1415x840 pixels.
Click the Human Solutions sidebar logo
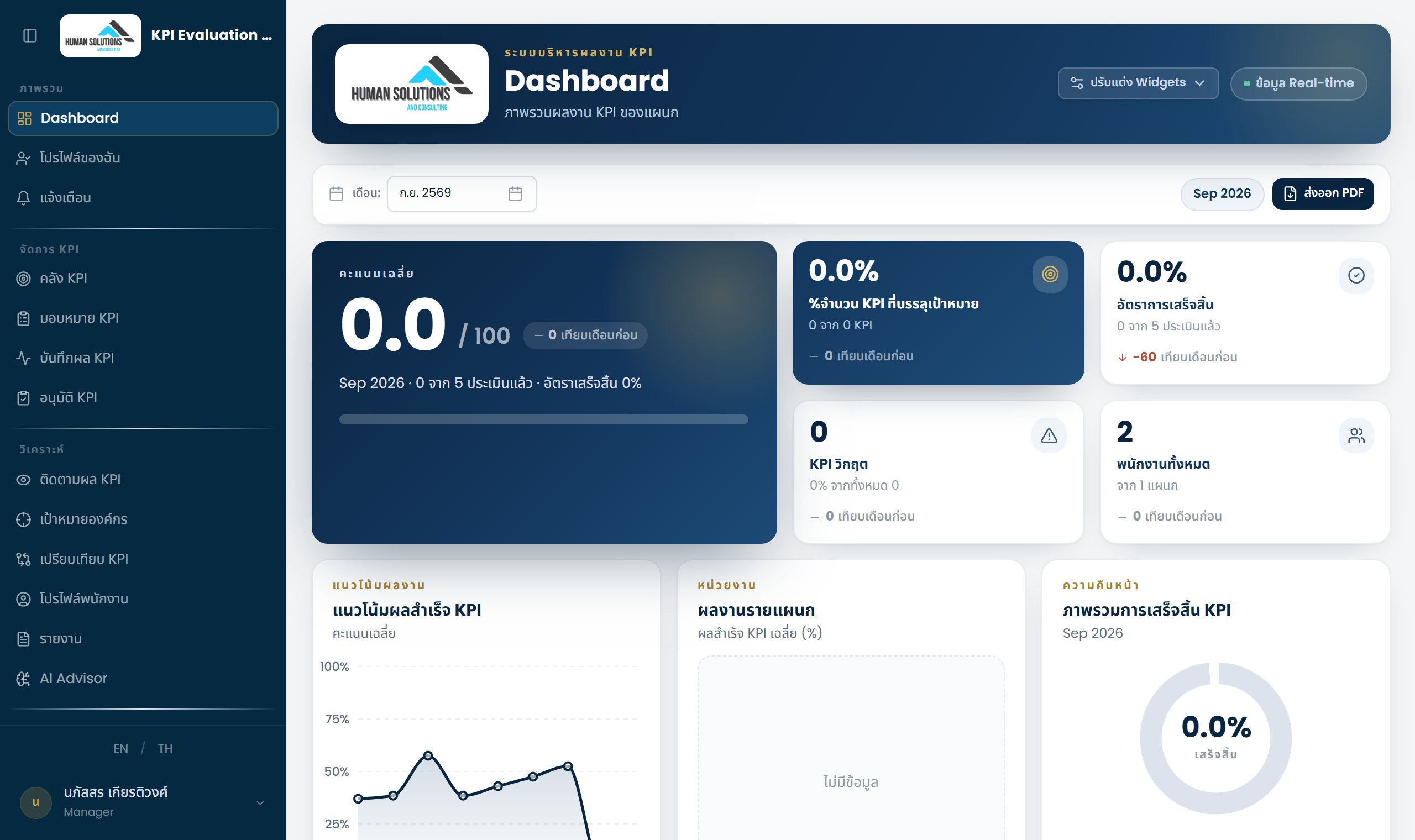100,36
